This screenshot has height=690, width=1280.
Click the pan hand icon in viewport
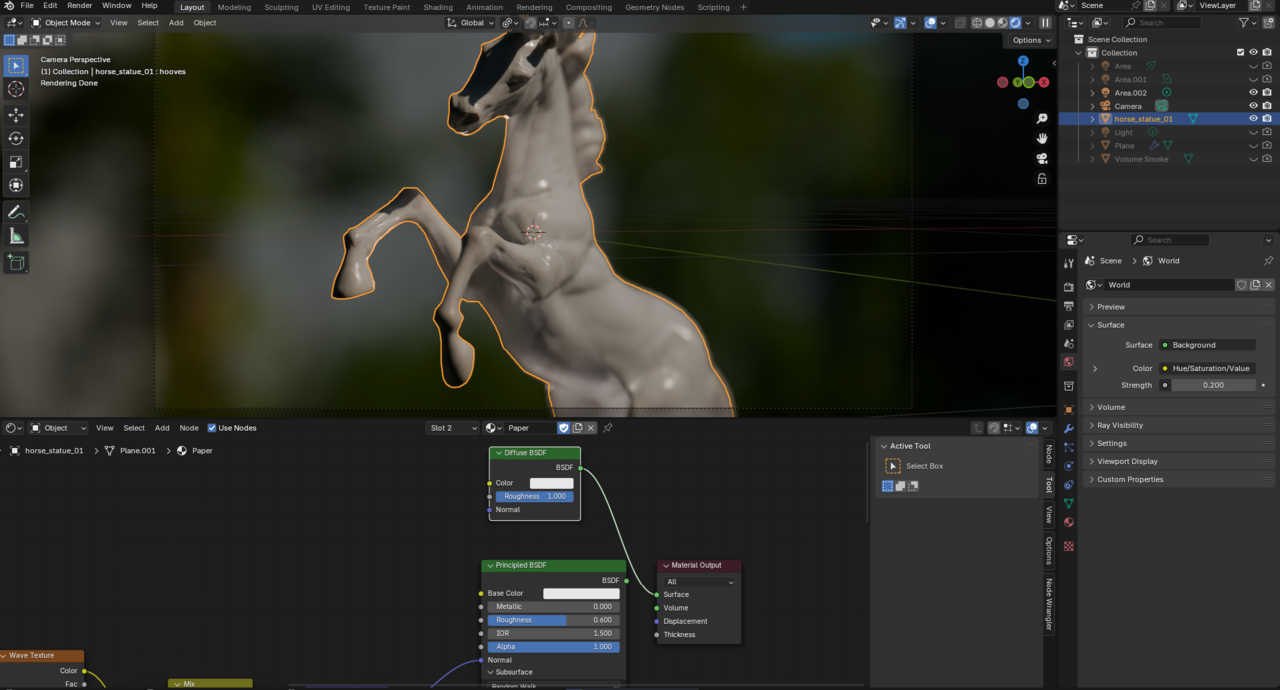coord(1042,138)
